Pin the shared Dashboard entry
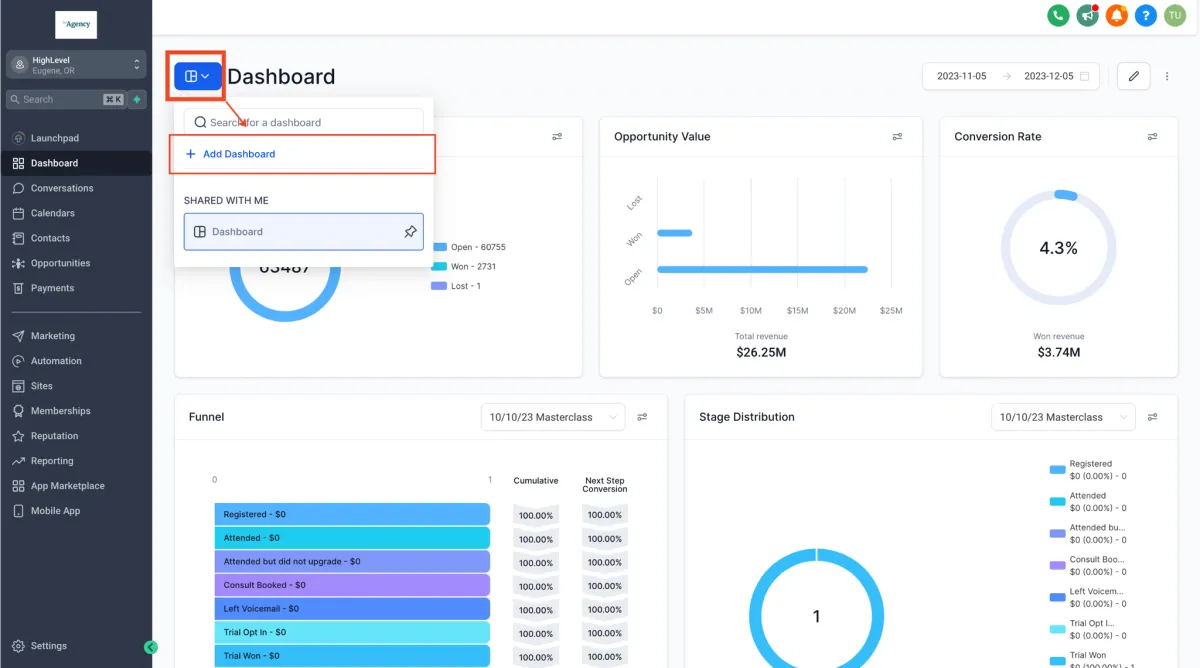This screenshot has height=668, width=1200. [410, 232]
